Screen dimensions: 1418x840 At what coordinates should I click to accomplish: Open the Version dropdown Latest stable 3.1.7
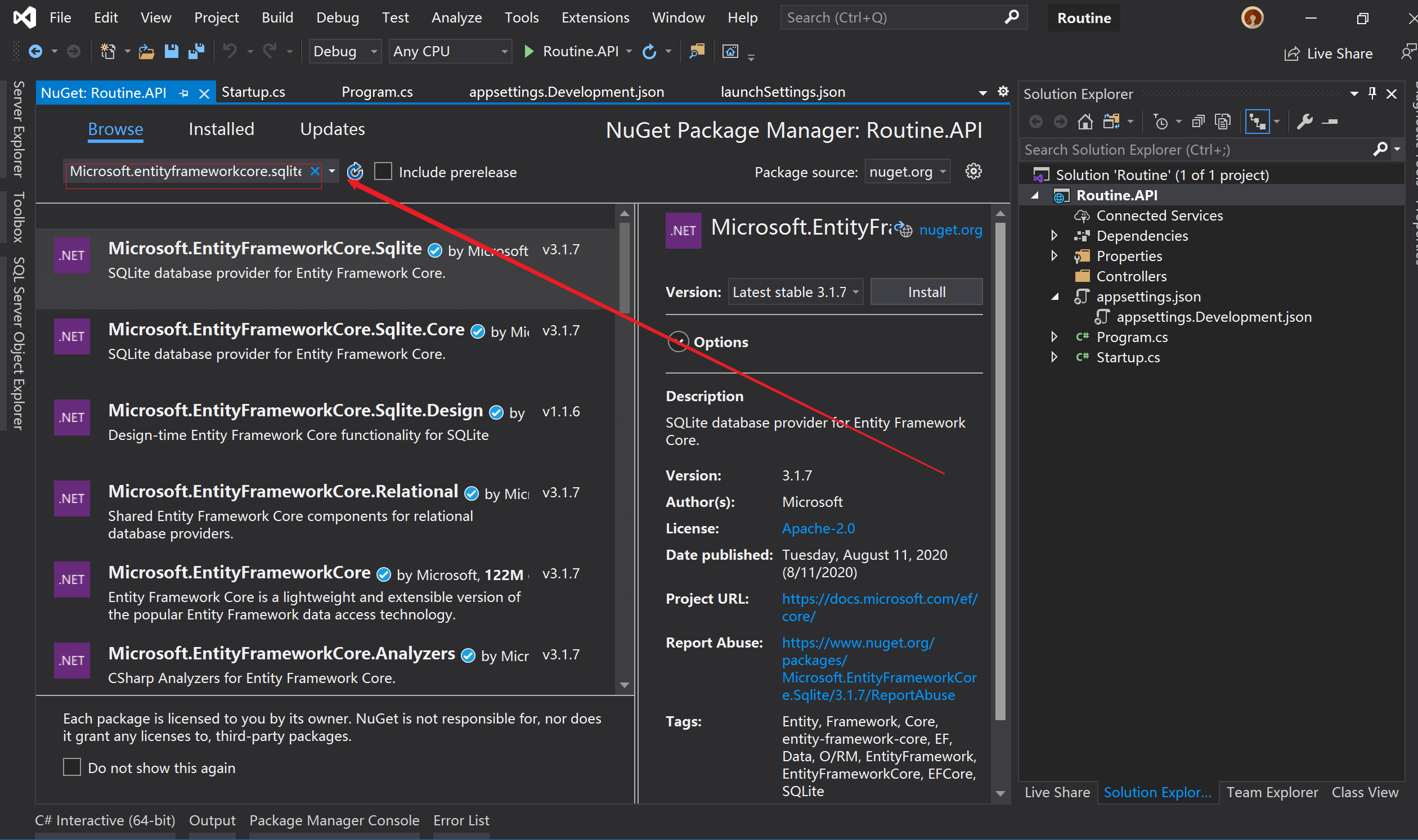pos(795,292)
